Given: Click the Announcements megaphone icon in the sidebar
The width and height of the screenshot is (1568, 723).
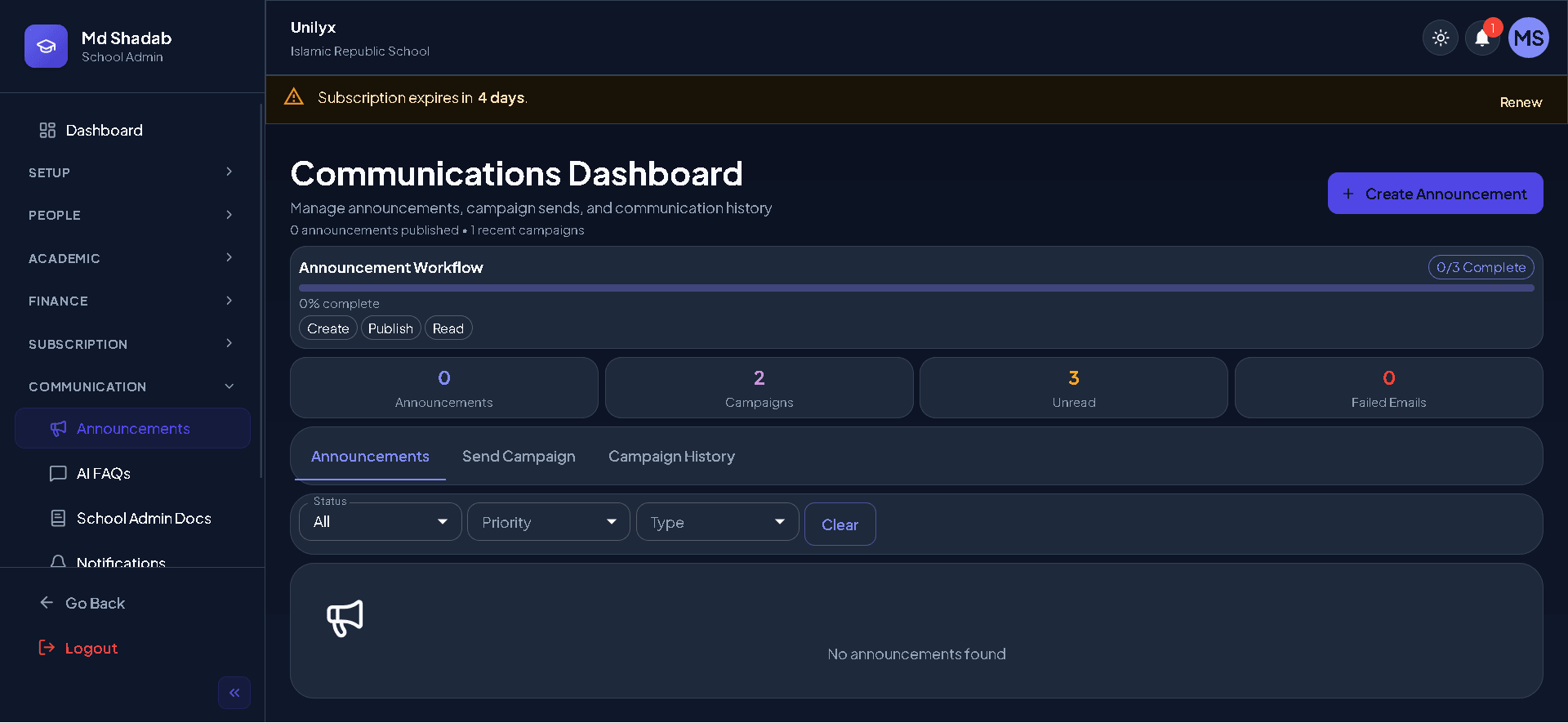Looking at the screenshot, I should tap(58, 429).
